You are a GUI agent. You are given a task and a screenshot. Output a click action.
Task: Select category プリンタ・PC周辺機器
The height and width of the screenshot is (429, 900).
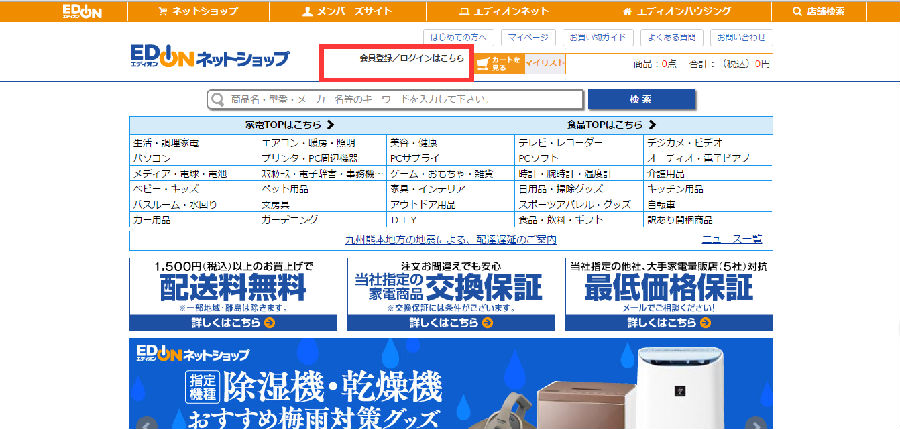tap(309, 158)
